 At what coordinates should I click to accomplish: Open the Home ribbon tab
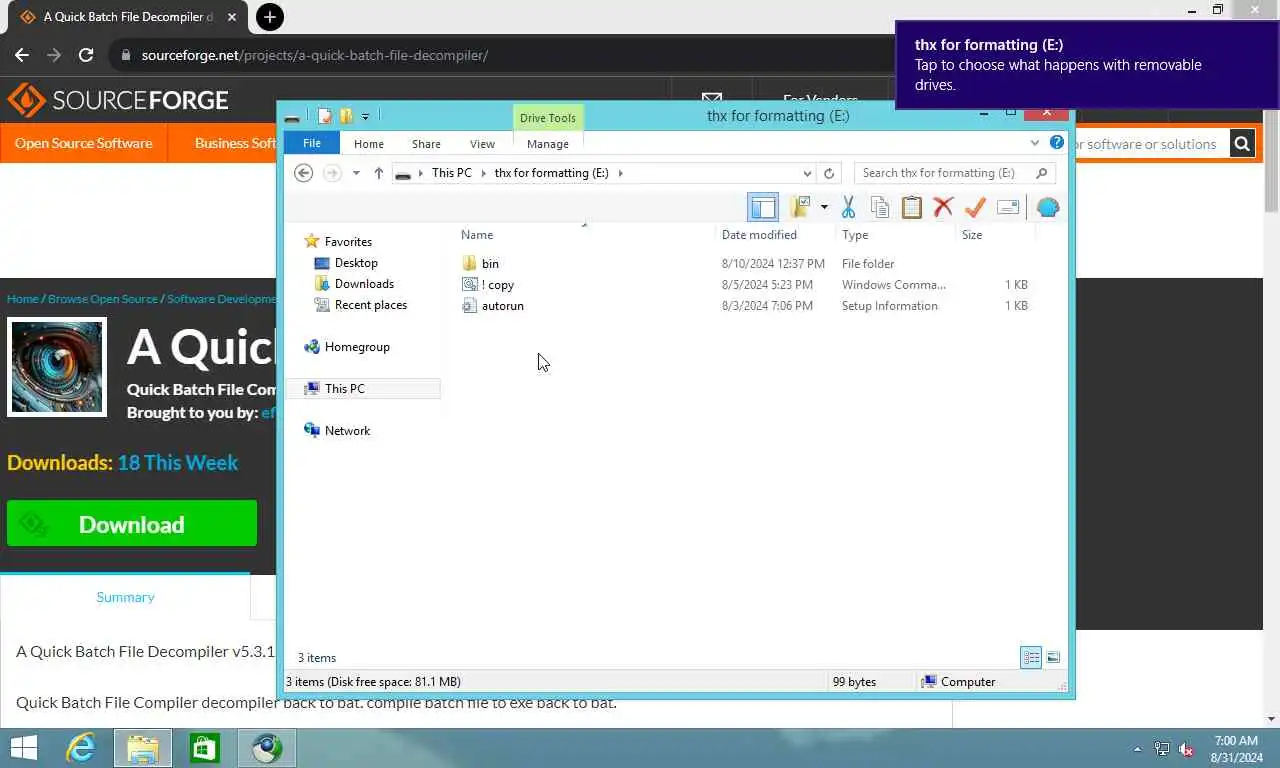pyautogui.click(x=368, y=144)
